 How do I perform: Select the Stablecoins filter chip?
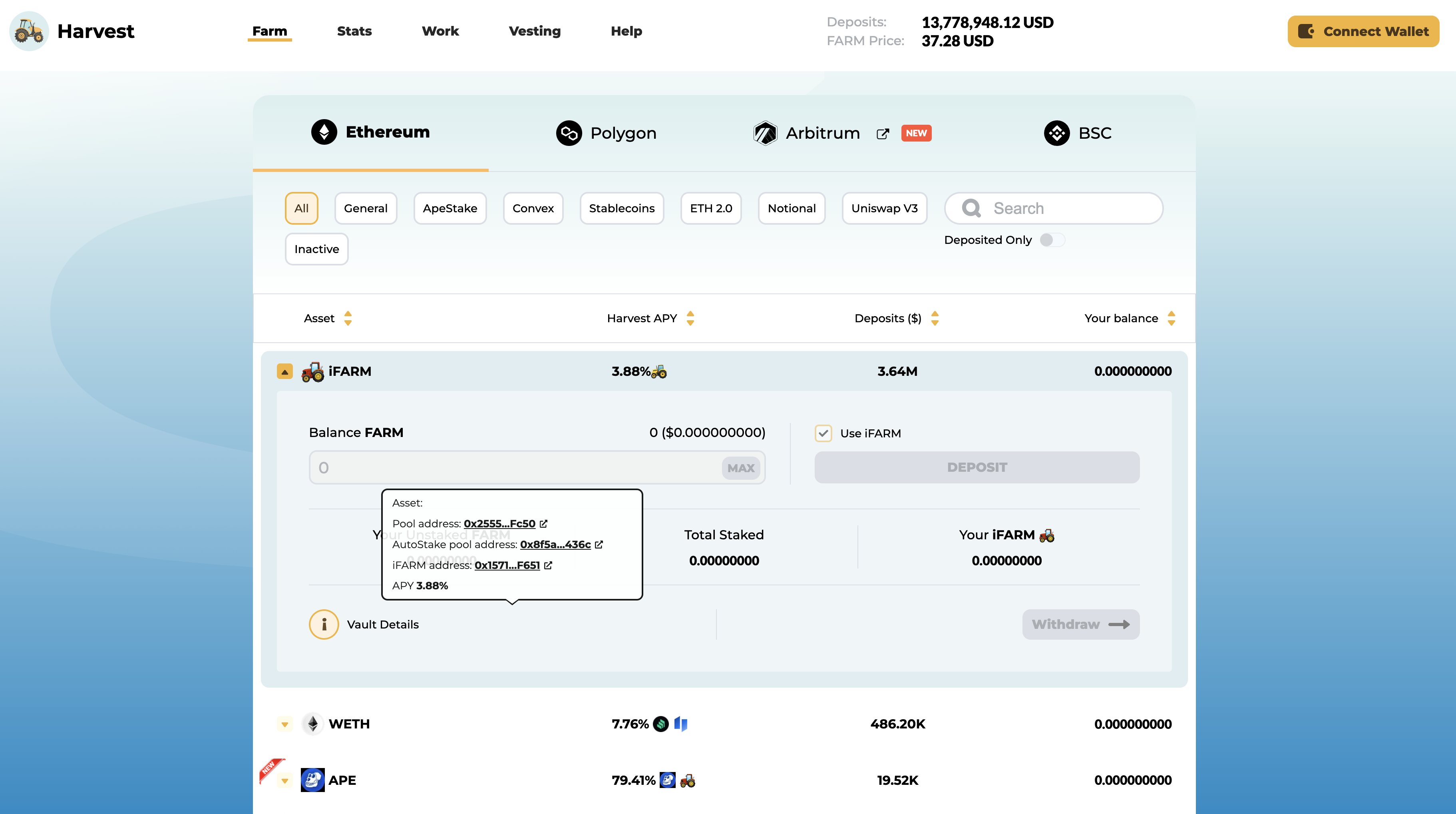click(621, 208)
